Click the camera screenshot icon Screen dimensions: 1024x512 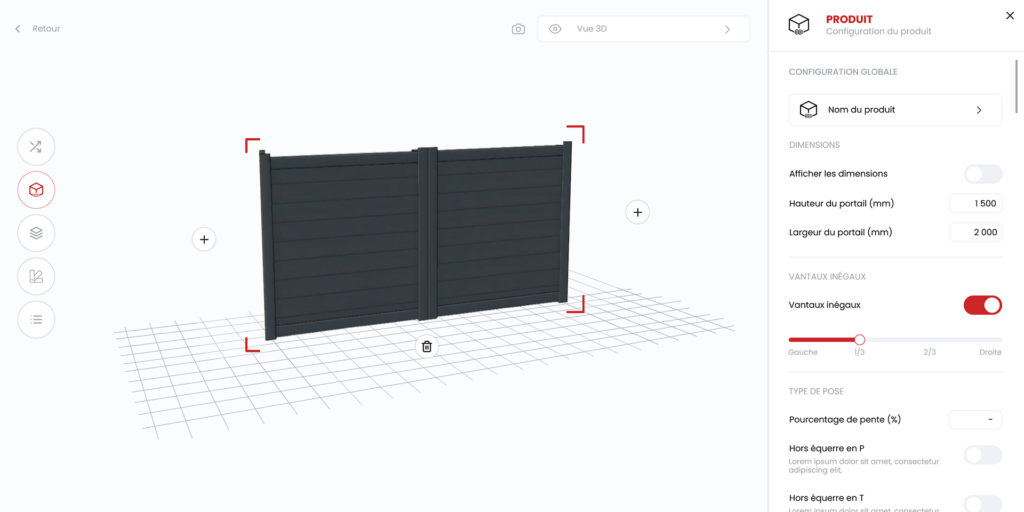[x=519, y=29]
